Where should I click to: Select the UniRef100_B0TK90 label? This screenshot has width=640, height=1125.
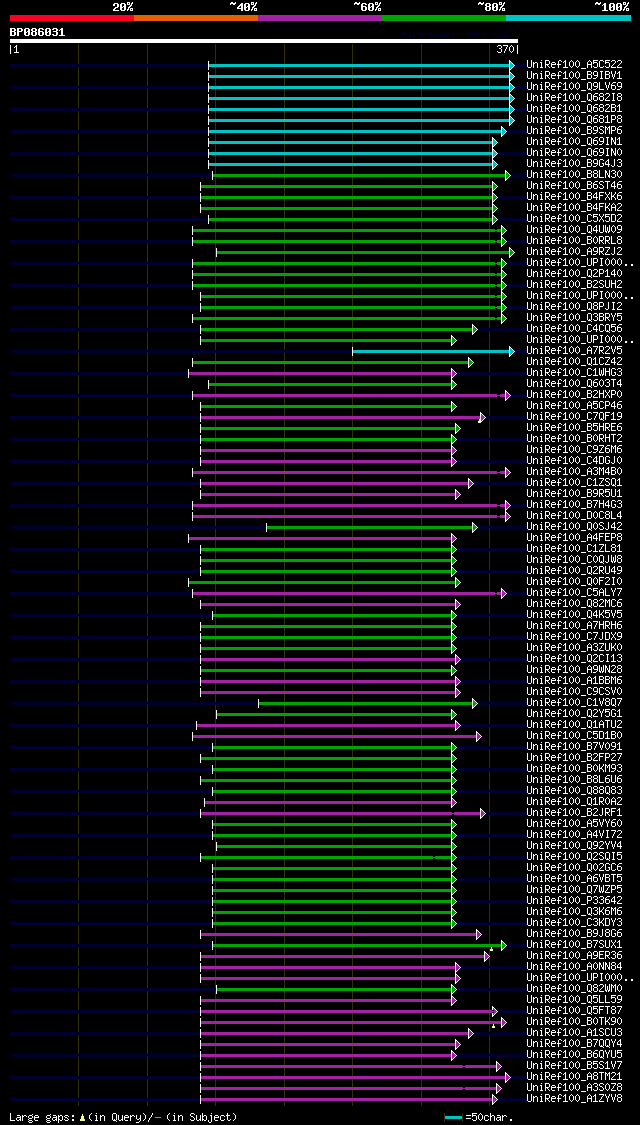tap(574, 1021)
